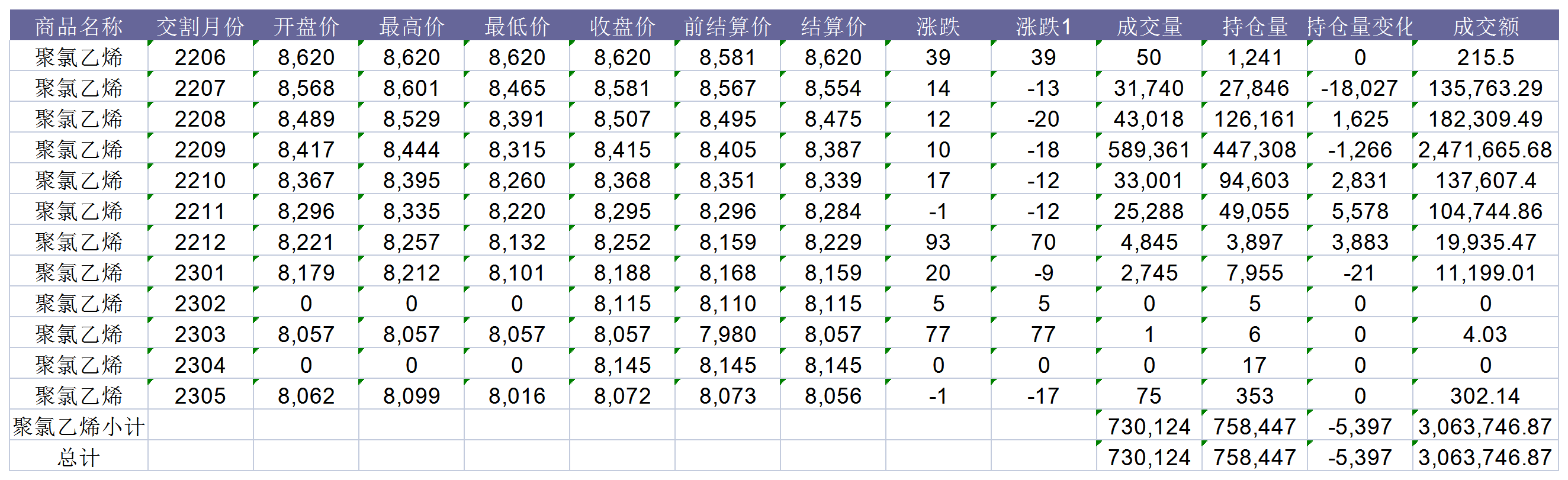1568x480 pixels.
Task: Select the position change cell -18,027
Action: (x=1359, y=88)
